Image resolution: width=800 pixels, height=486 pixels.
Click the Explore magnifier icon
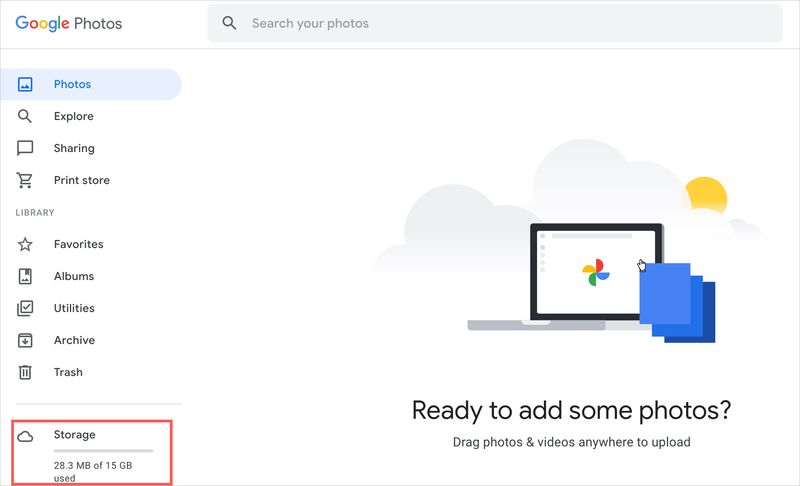click(x=24, y=116)
